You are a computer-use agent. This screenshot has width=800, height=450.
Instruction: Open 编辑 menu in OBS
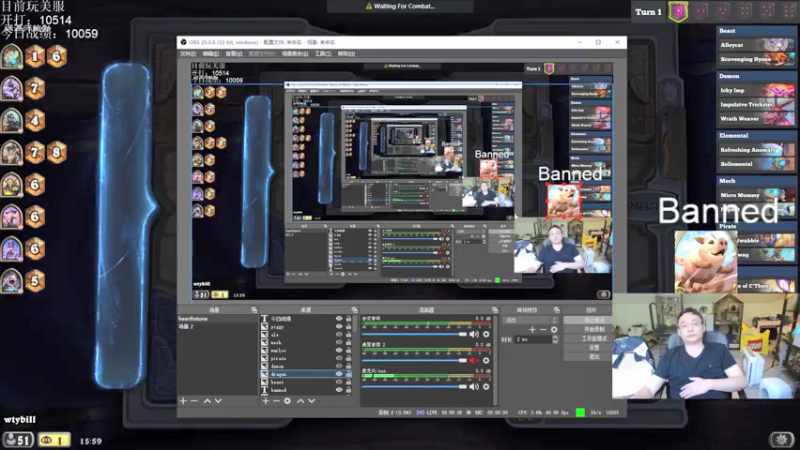[210, 54]
